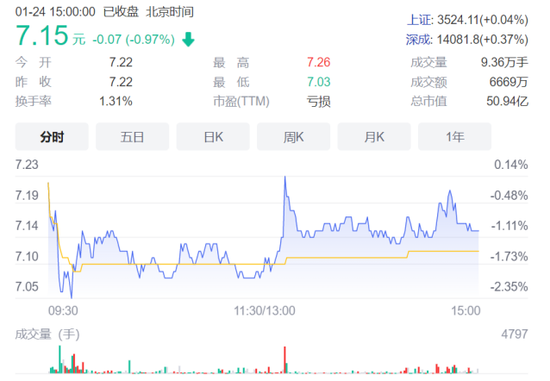Open the 周K weekly candlestick tab

(294, 136)
